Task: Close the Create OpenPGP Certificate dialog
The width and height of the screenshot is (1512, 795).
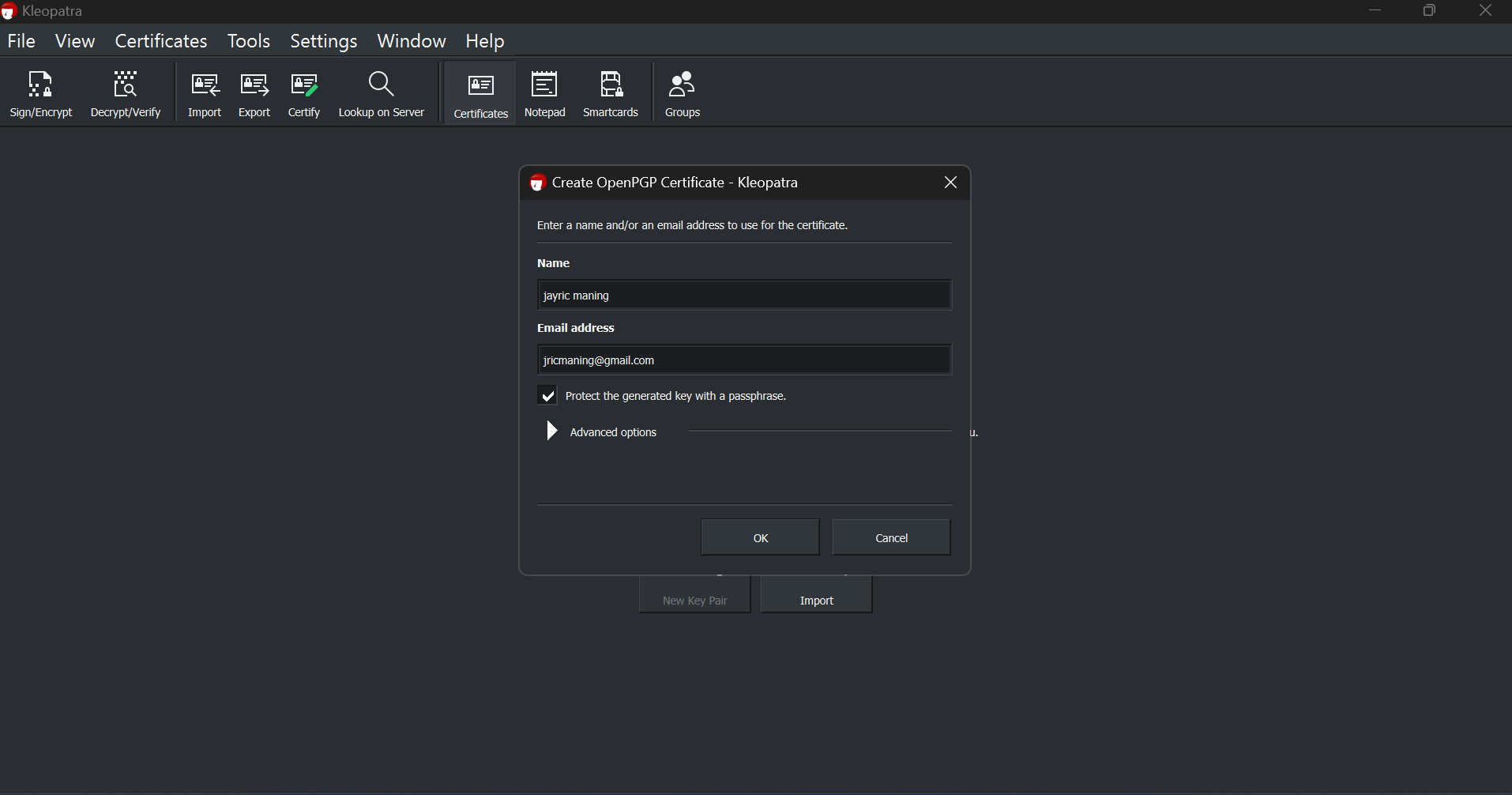Action: (x=951, y=183)
